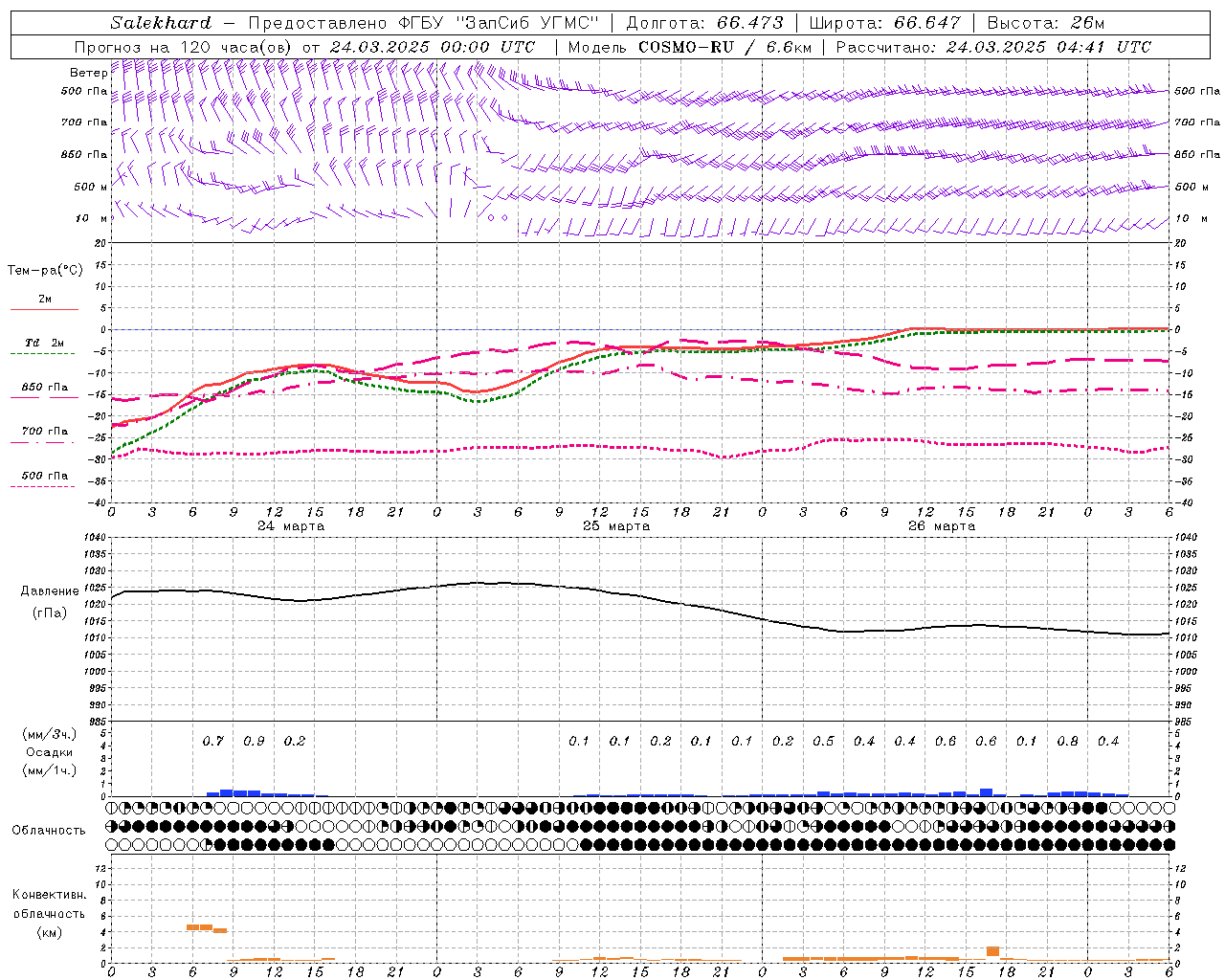Click the "24 марта" date label

(x=291, y=526)
